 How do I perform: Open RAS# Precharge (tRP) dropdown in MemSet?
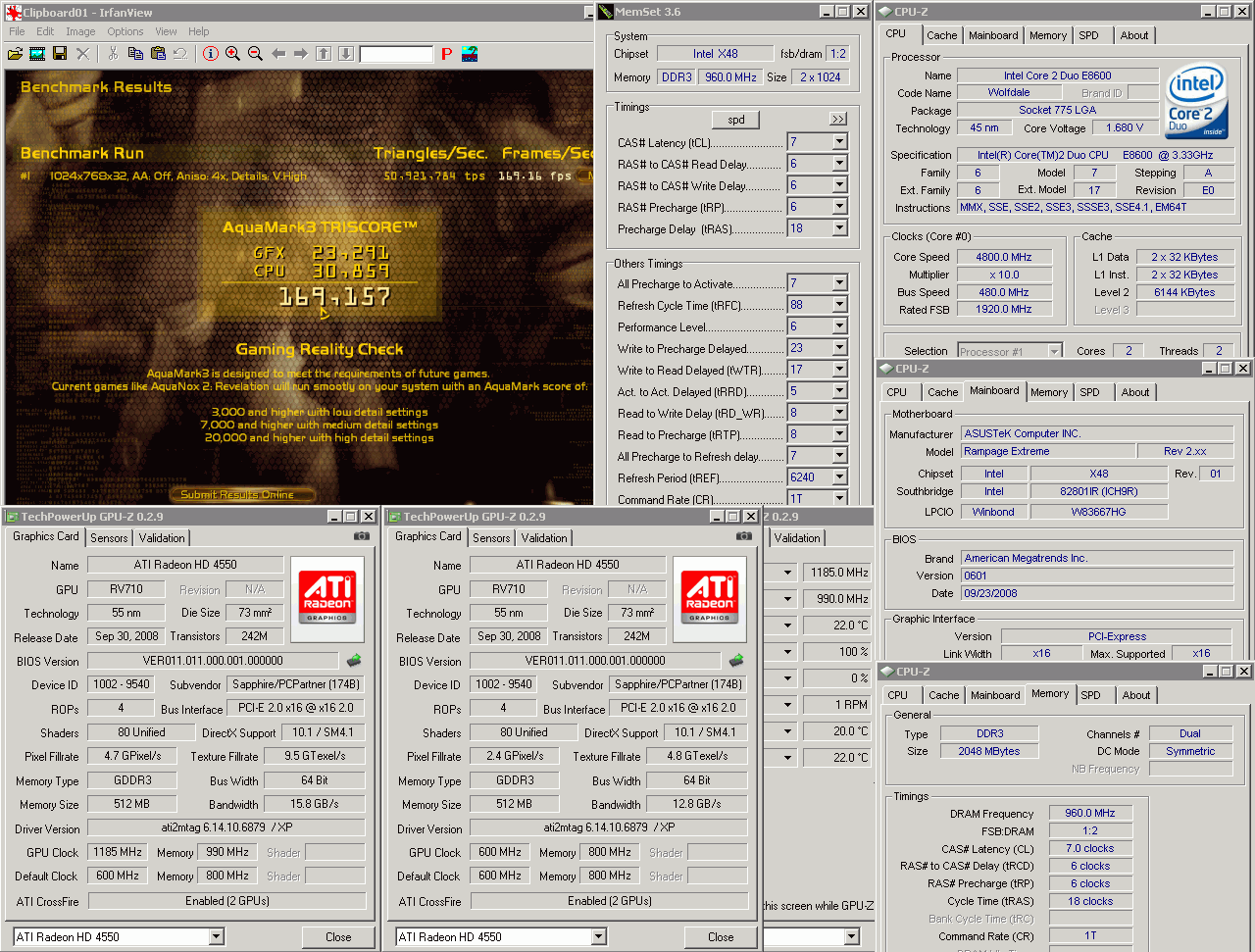pyautogui.click(x=839, y=207)
